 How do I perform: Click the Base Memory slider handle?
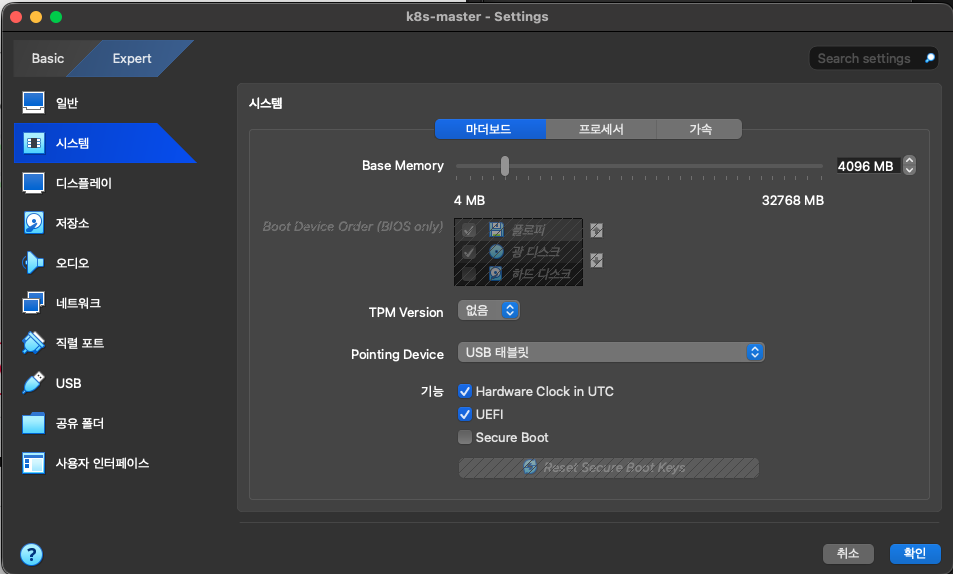click(504, 165)
